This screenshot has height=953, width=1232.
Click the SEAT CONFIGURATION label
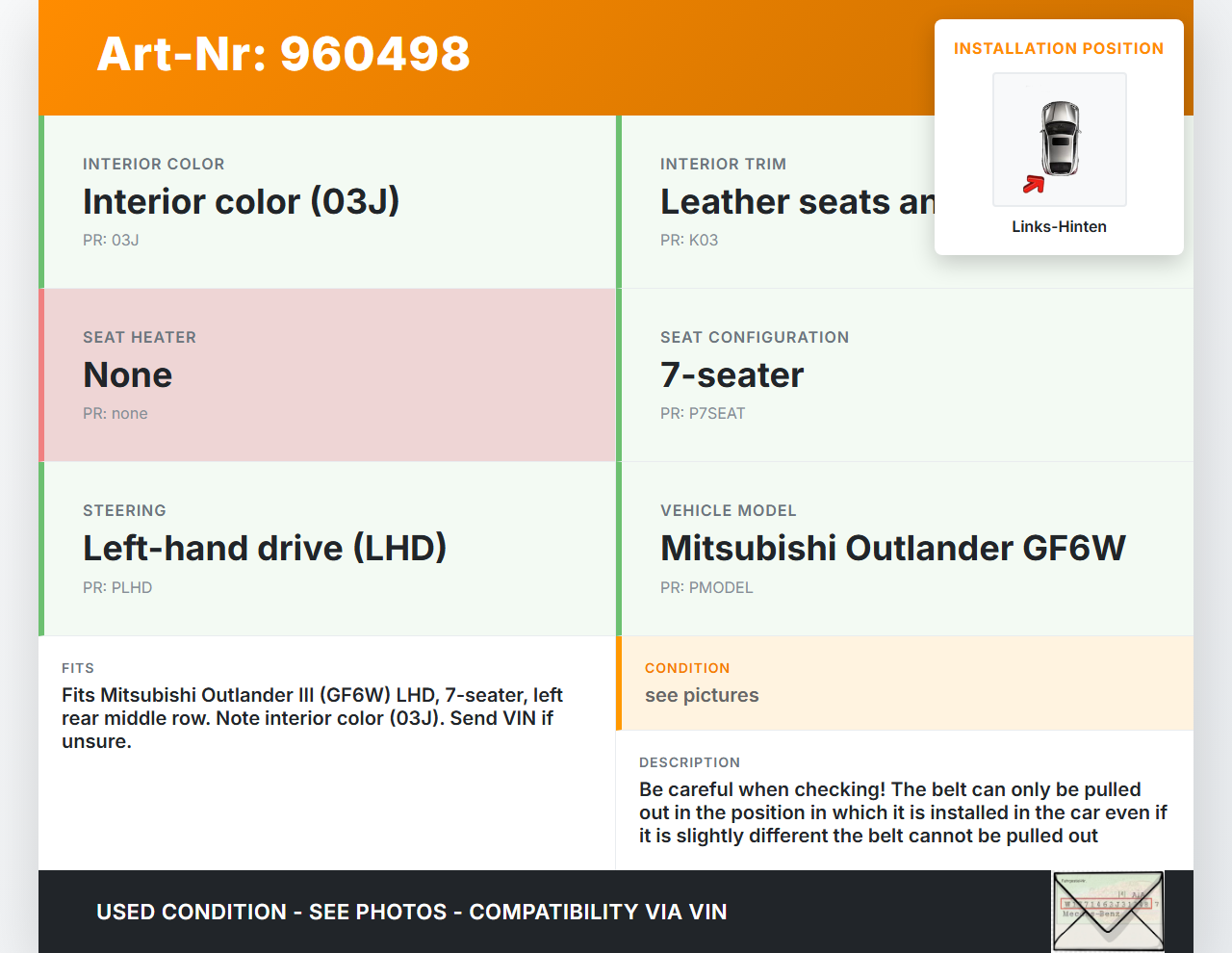tap(755, 337)
